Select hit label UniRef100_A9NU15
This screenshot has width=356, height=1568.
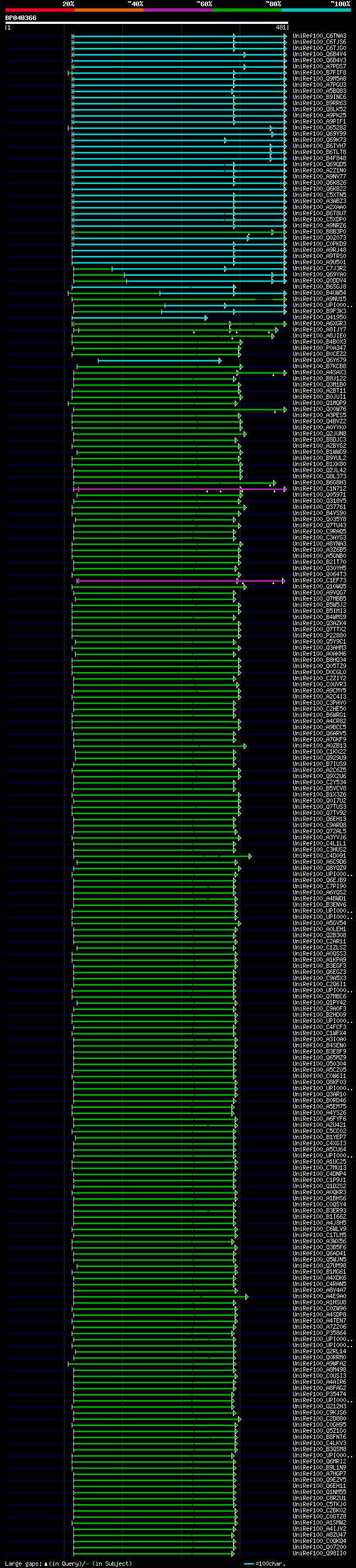[x=319, y=299]
